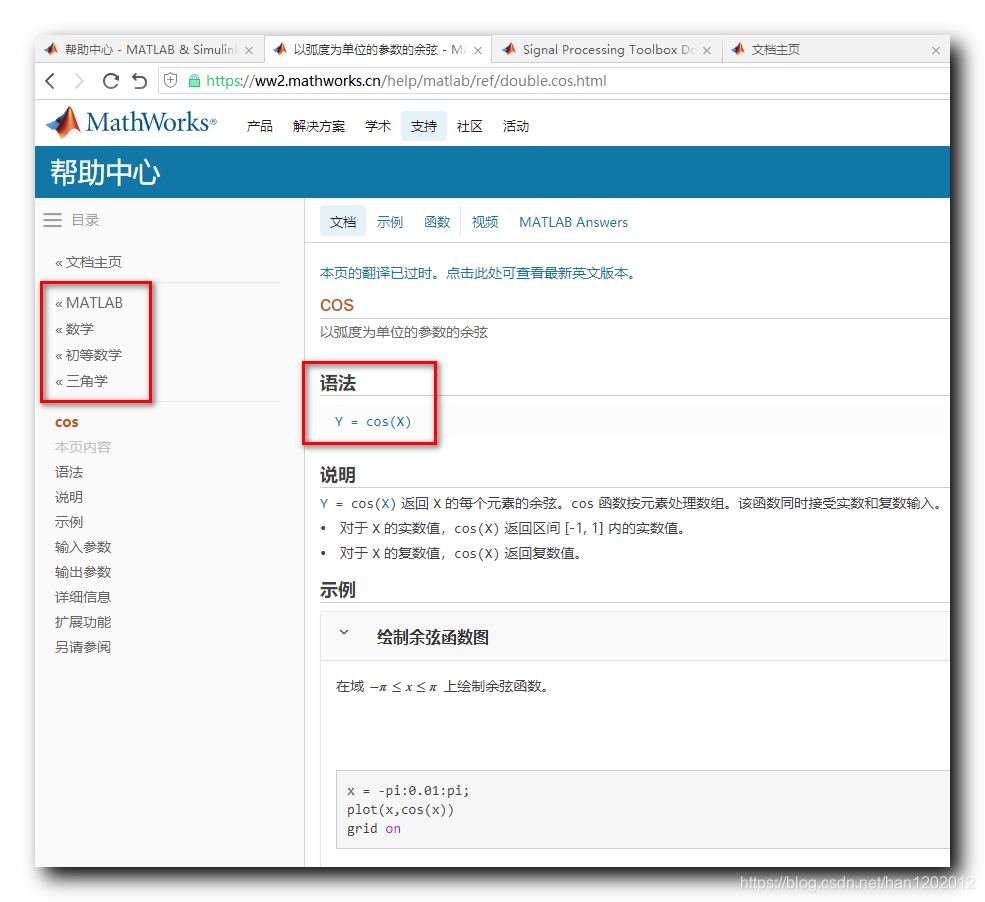The width and height of the screenshot is (985, 902).
Task: Click the shield icon in the address bar
Action: (x=170, y=81)
